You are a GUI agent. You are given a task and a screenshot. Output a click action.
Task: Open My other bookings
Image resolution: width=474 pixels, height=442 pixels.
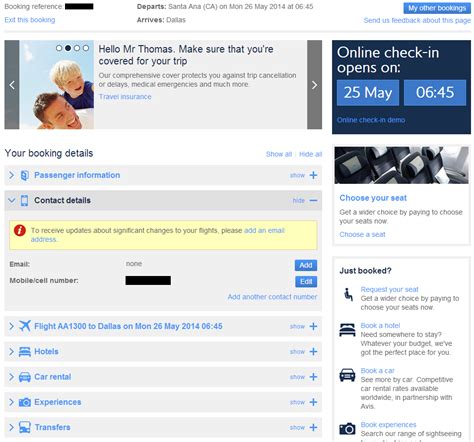pos(437,8)
